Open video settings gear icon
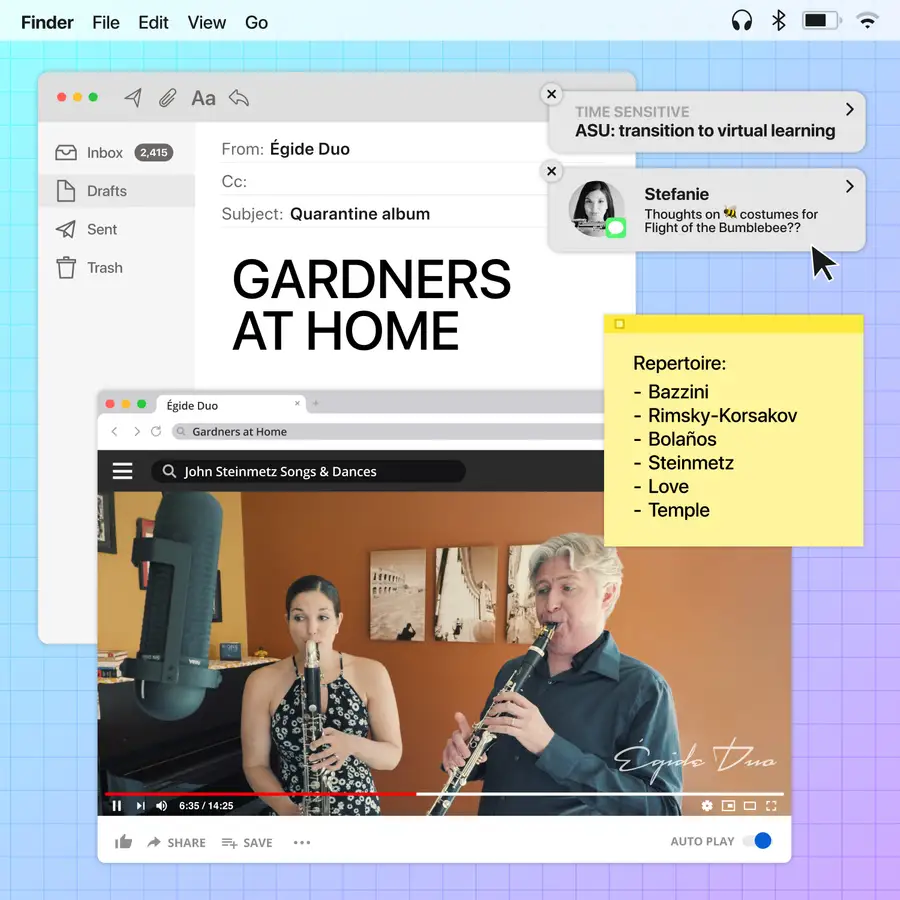Viewport: 900px width, 900px height. (707, 806)
